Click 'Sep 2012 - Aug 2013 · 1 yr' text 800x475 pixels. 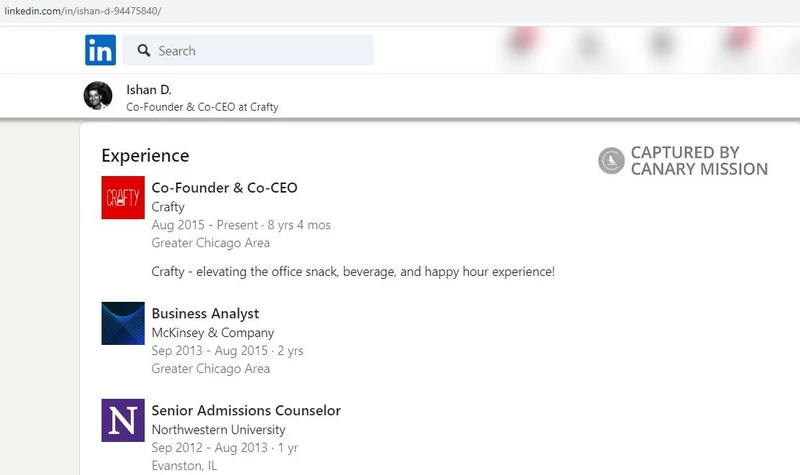coord(225,447)
